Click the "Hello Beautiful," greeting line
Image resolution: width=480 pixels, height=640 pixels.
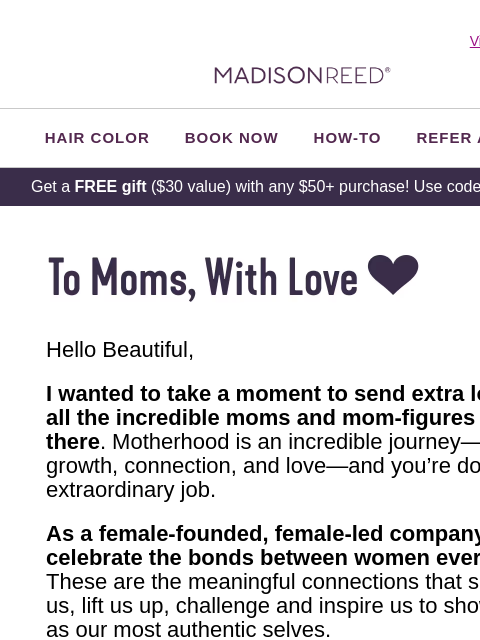pyautogui.click(x=120, y=350)
